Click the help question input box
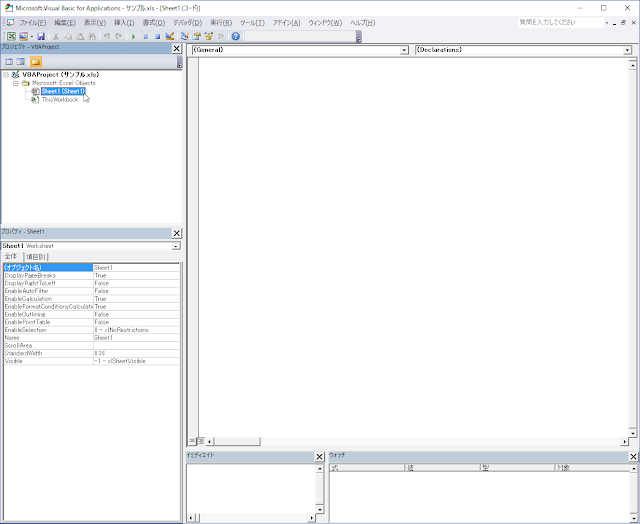The width and height of the screenshot is (640, 524). pyautogui.click(x=560, y=22)
